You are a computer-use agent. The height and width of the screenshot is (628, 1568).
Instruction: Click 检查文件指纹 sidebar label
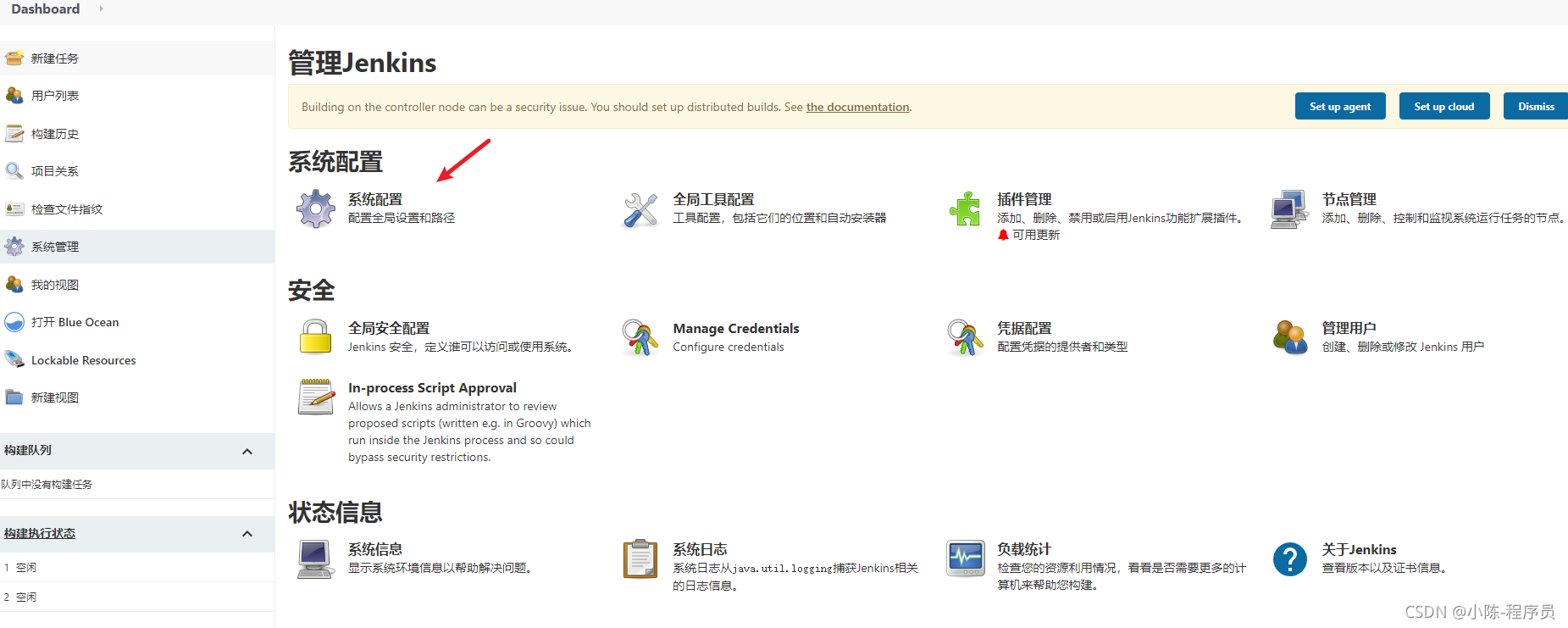click(x=67, y=209)
